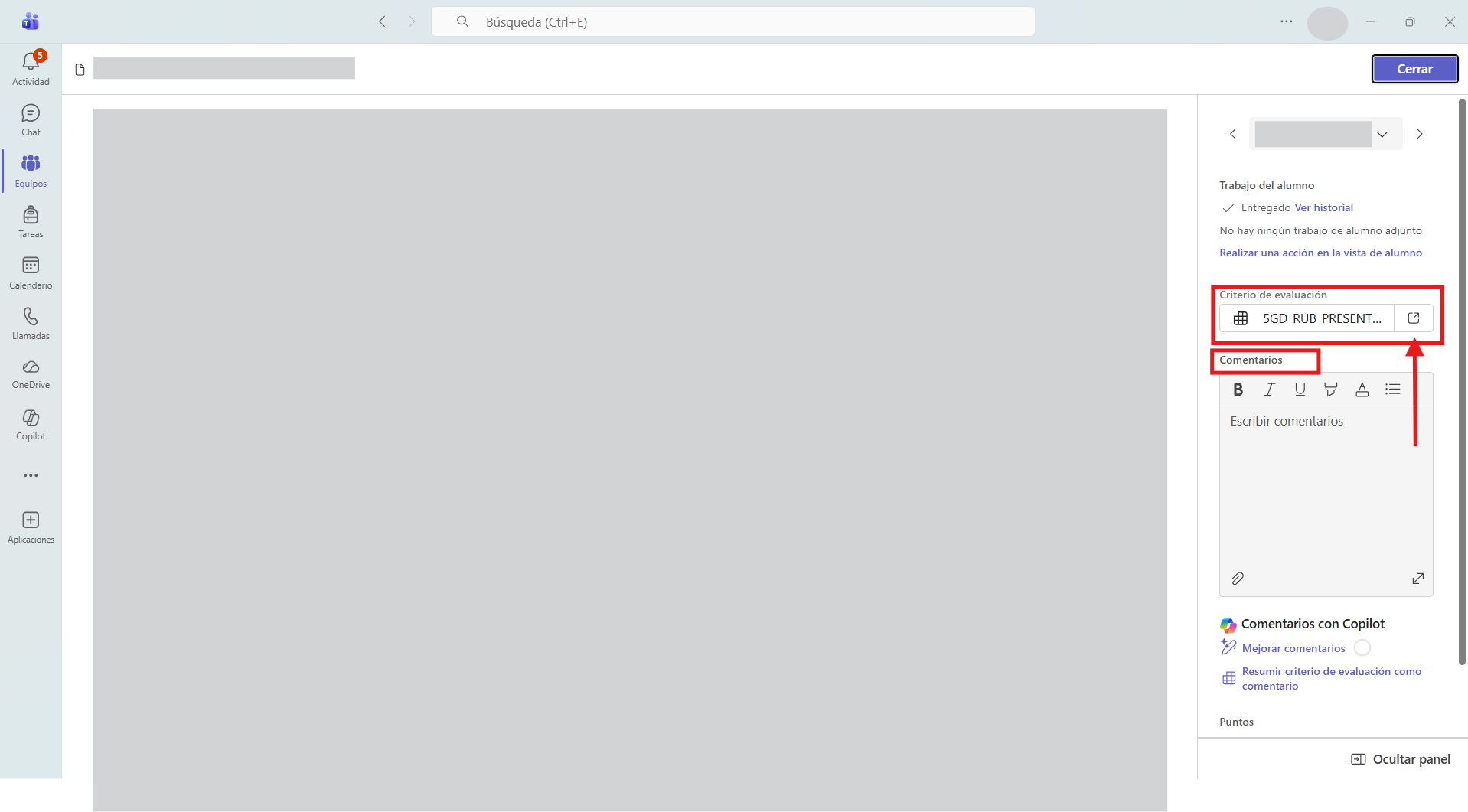
Task: Open rubric in a pop-out window
Action: (x=1414, y=318)
